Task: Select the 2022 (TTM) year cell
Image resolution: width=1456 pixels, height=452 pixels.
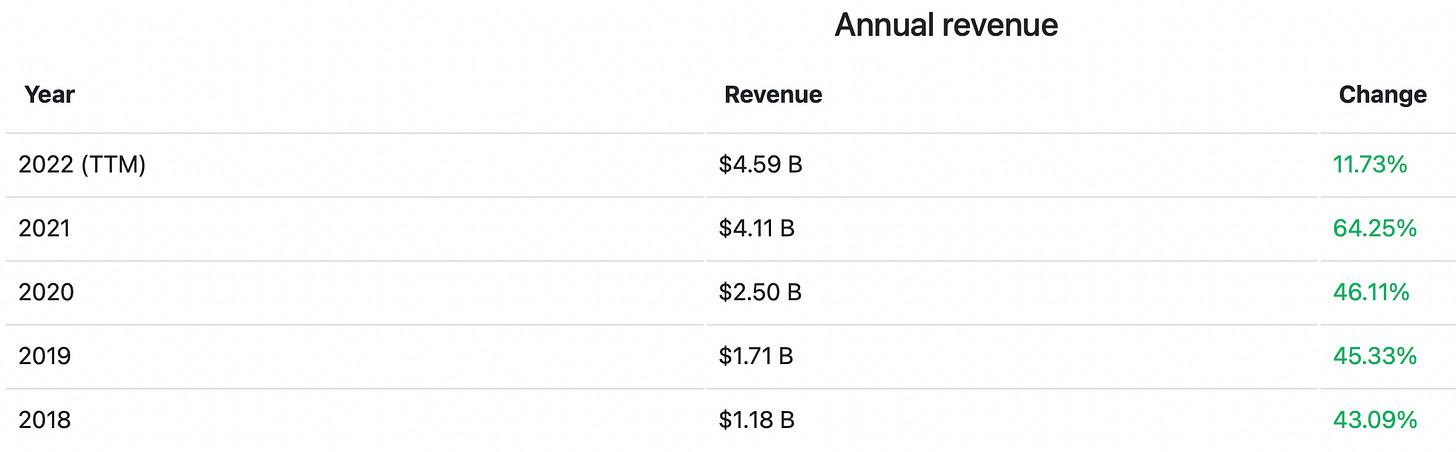Action: [x=82, y=165]
